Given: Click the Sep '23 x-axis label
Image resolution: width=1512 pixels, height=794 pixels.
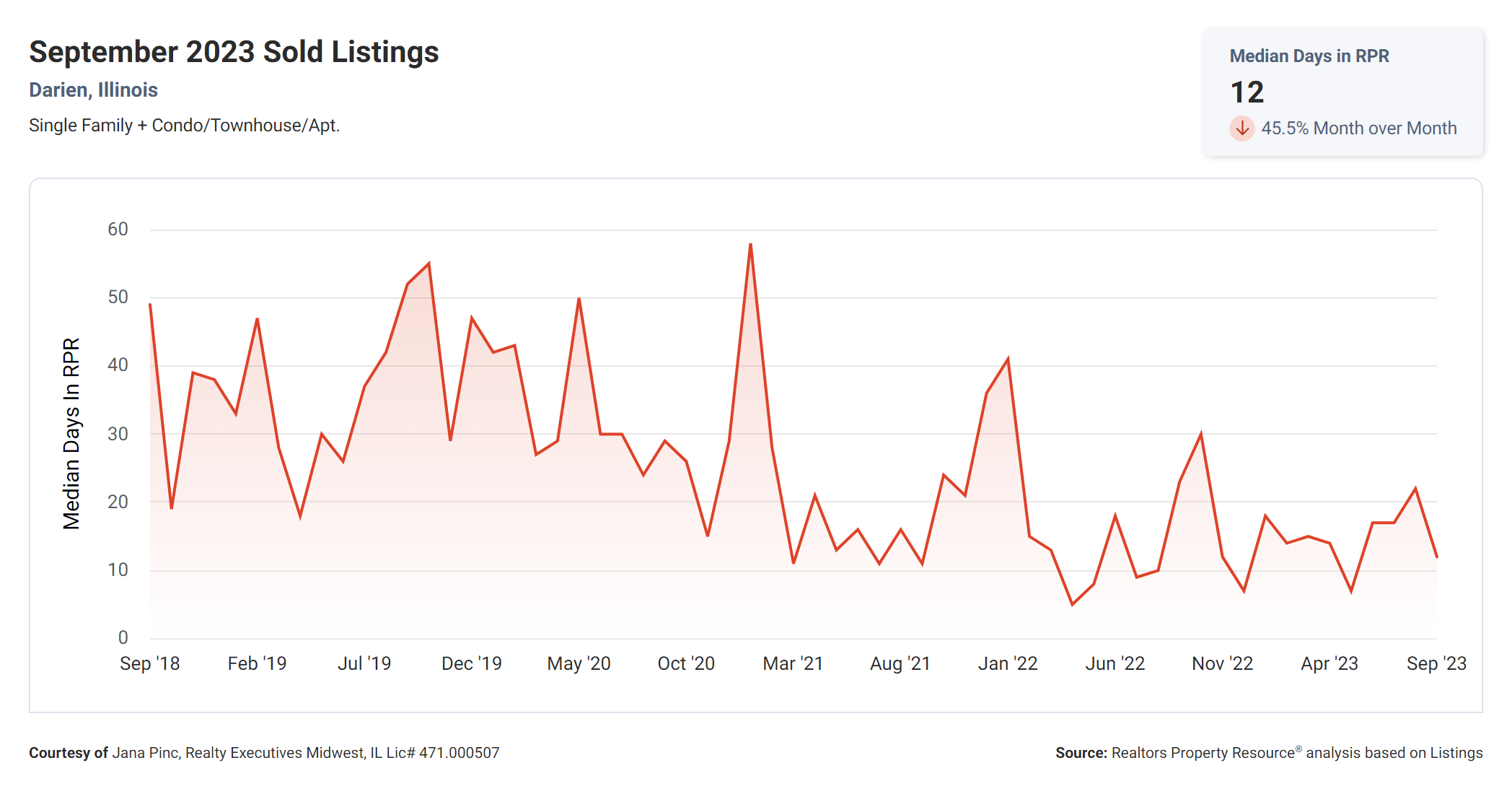Looking at the screenshot, I should point(1436,663).
